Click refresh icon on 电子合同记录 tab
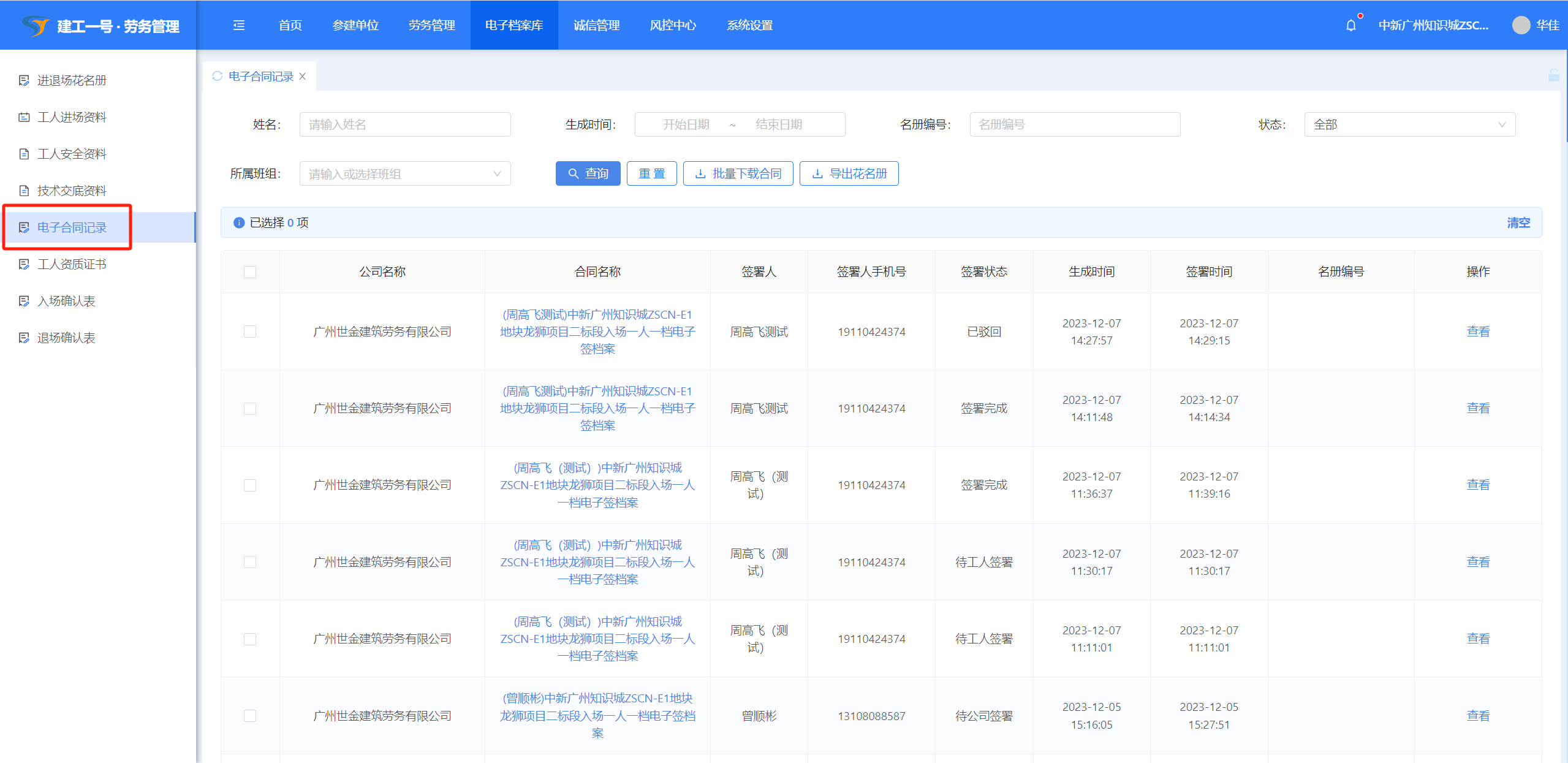 (217, 76)
